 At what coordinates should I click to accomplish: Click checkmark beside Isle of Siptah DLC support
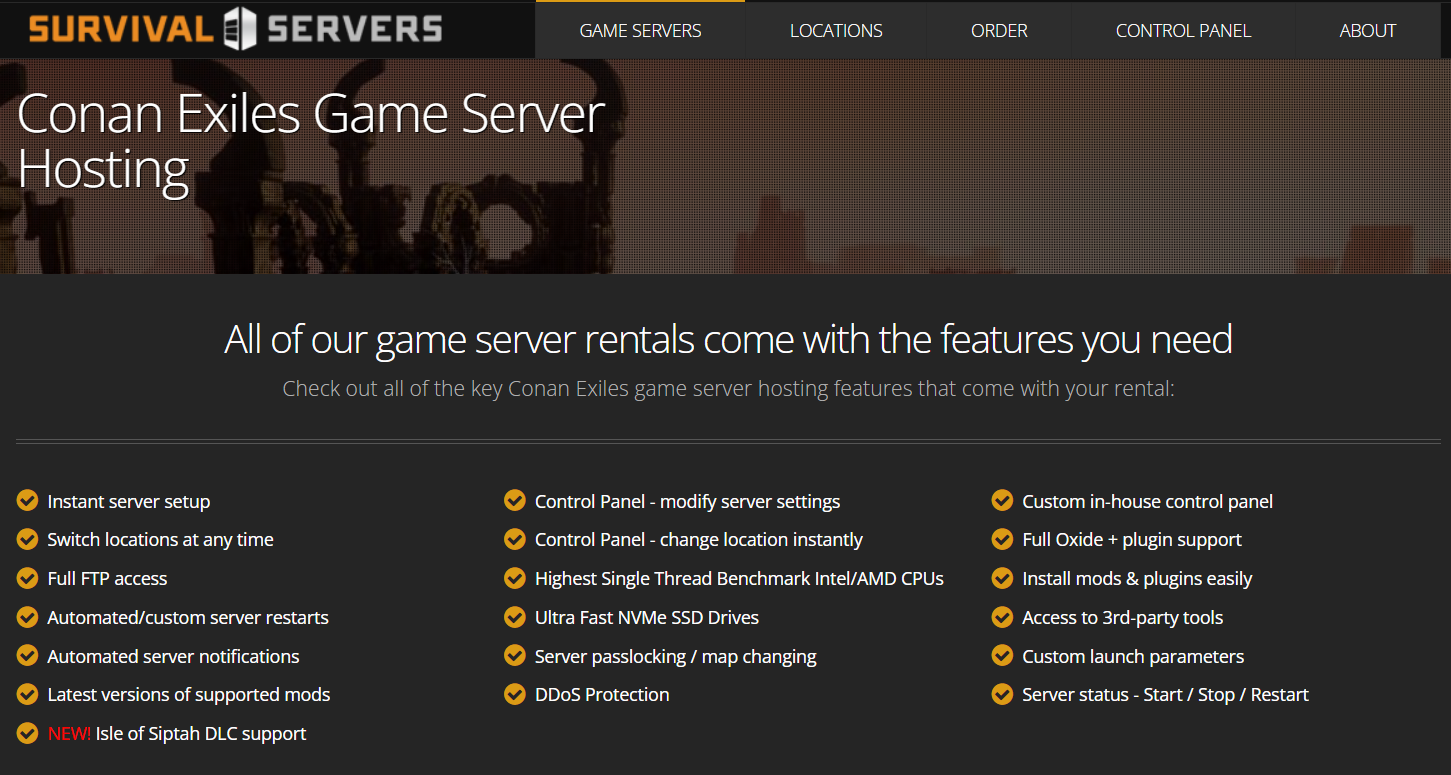tap(28, 733)
